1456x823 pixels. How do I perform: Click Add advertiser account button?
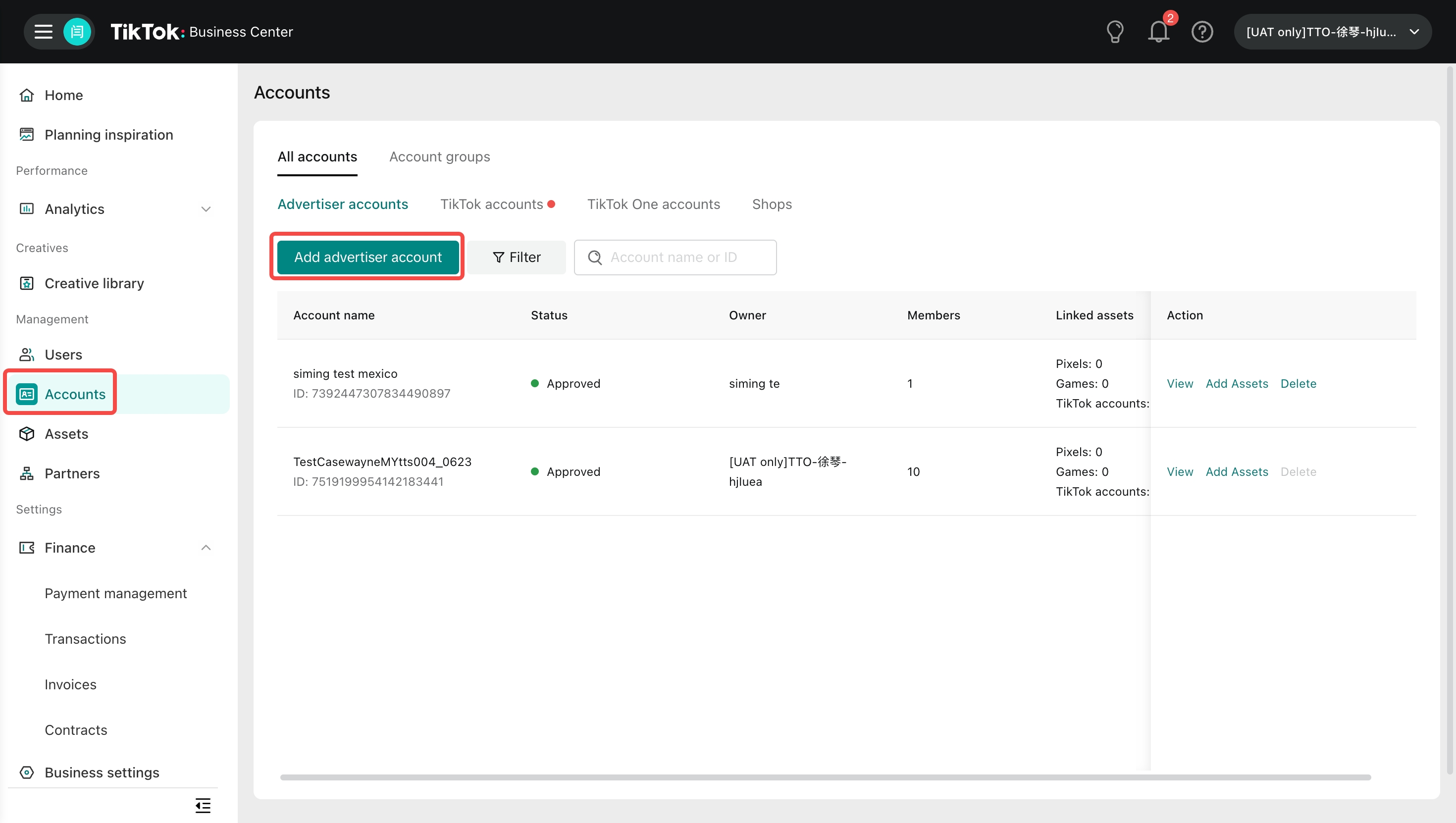click(x=367, y=257)
